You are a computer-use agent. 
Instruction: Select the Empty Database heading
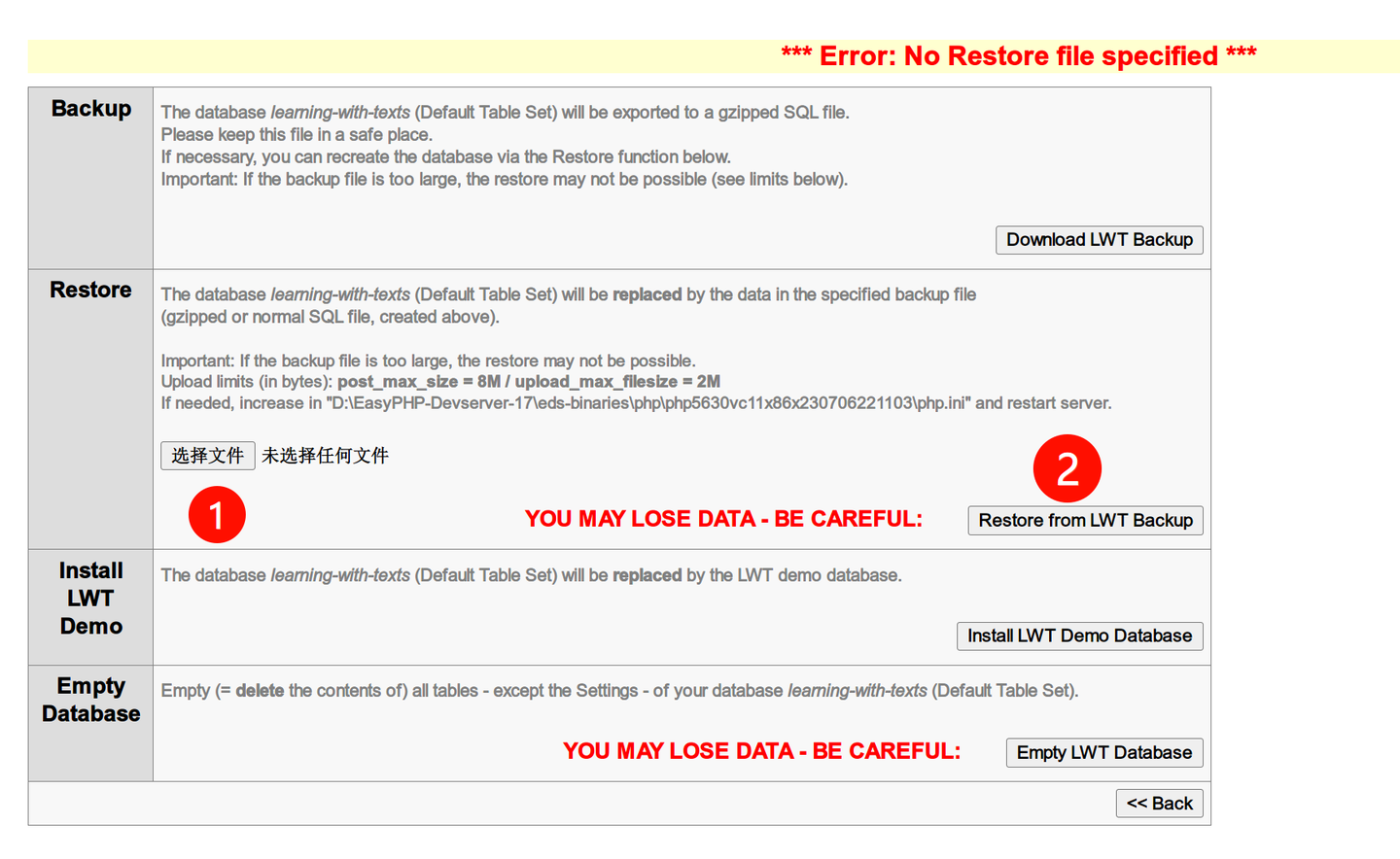pyautogui.click(x=91, y=700)
